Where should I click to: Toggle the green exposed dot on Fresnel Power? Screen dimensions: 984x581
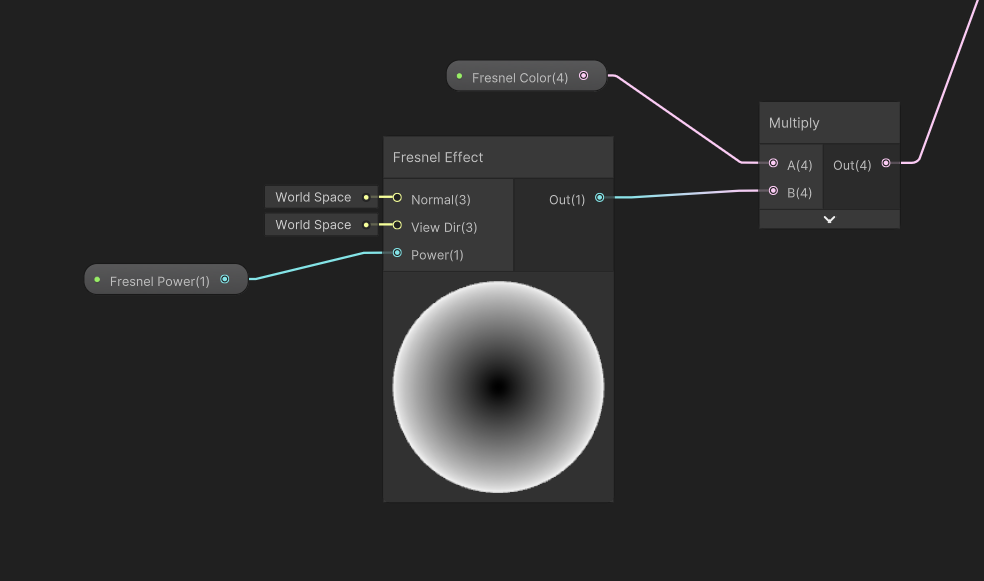(97, 279)
